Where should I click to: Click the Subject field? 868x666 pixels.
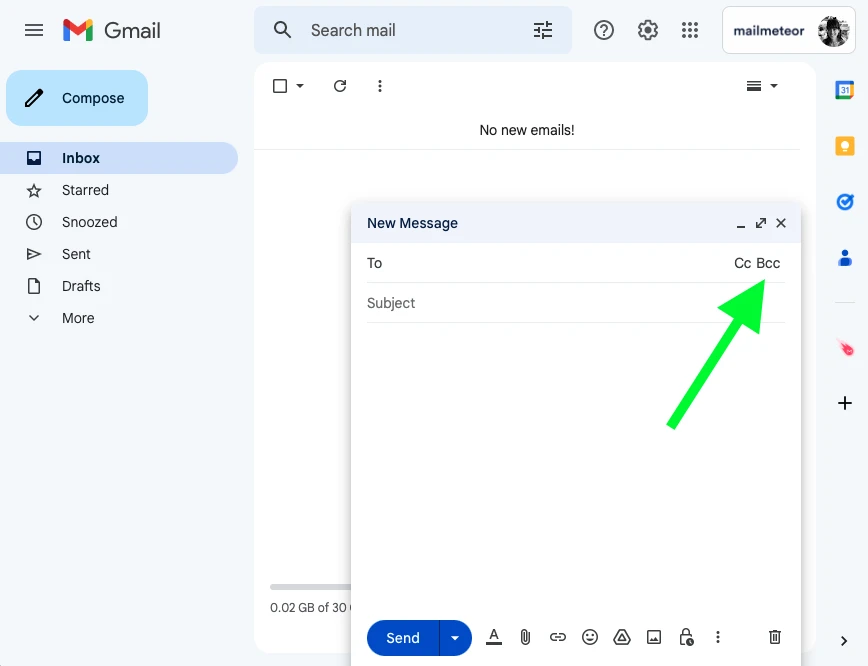tap(576, 303)
